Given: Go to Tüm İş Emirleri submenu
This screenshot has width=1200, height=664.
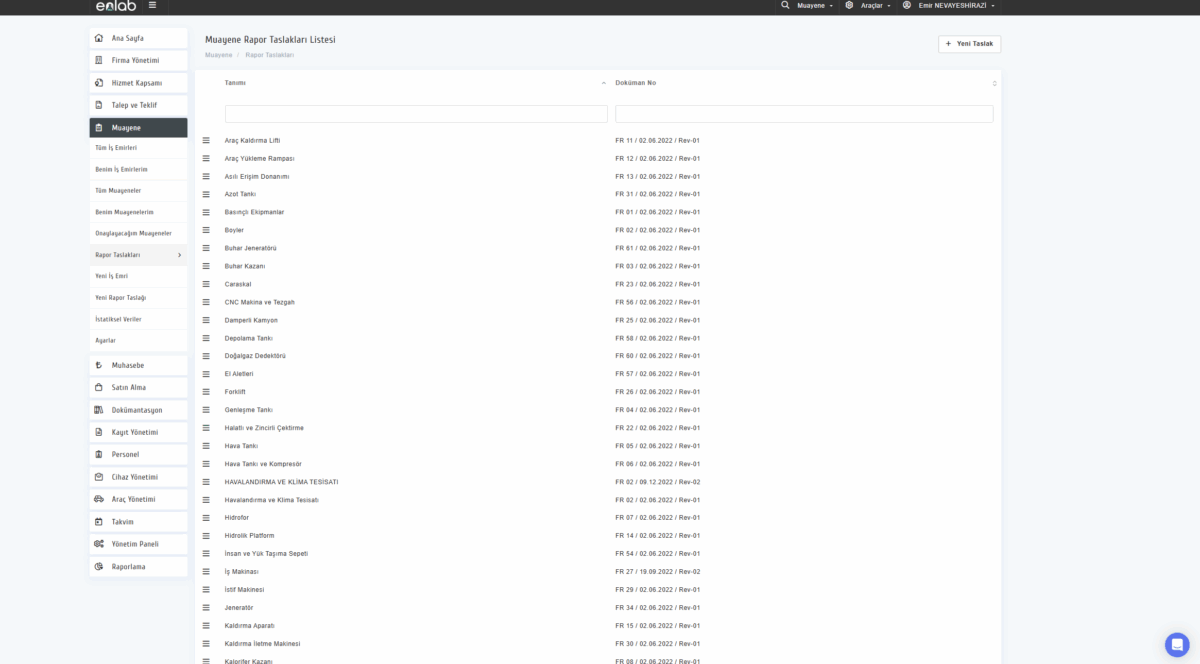Looking at the screenshot, I should 116,148.
